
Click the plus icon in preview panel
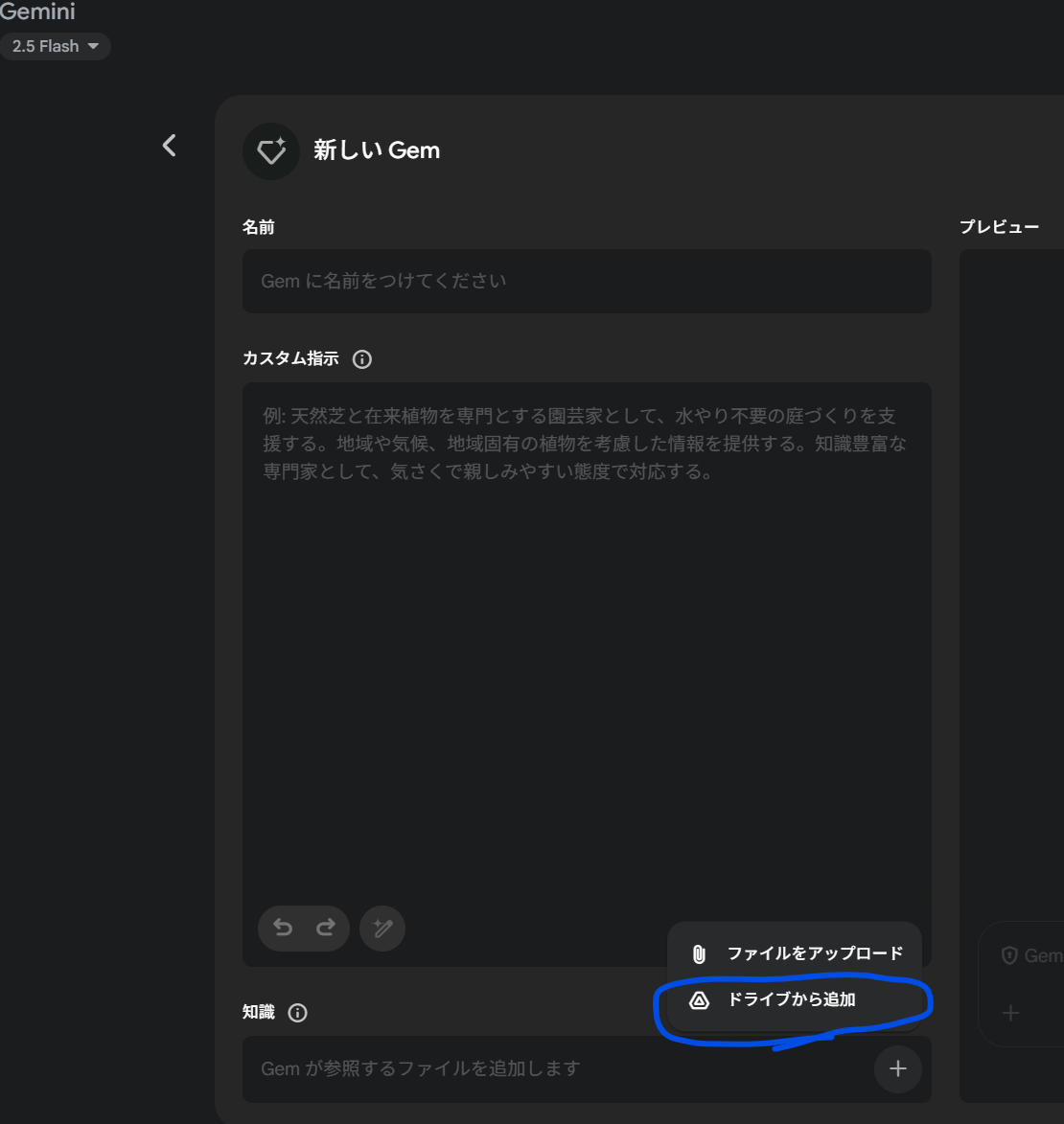pyautogui.click(x=1011, y=1013)
